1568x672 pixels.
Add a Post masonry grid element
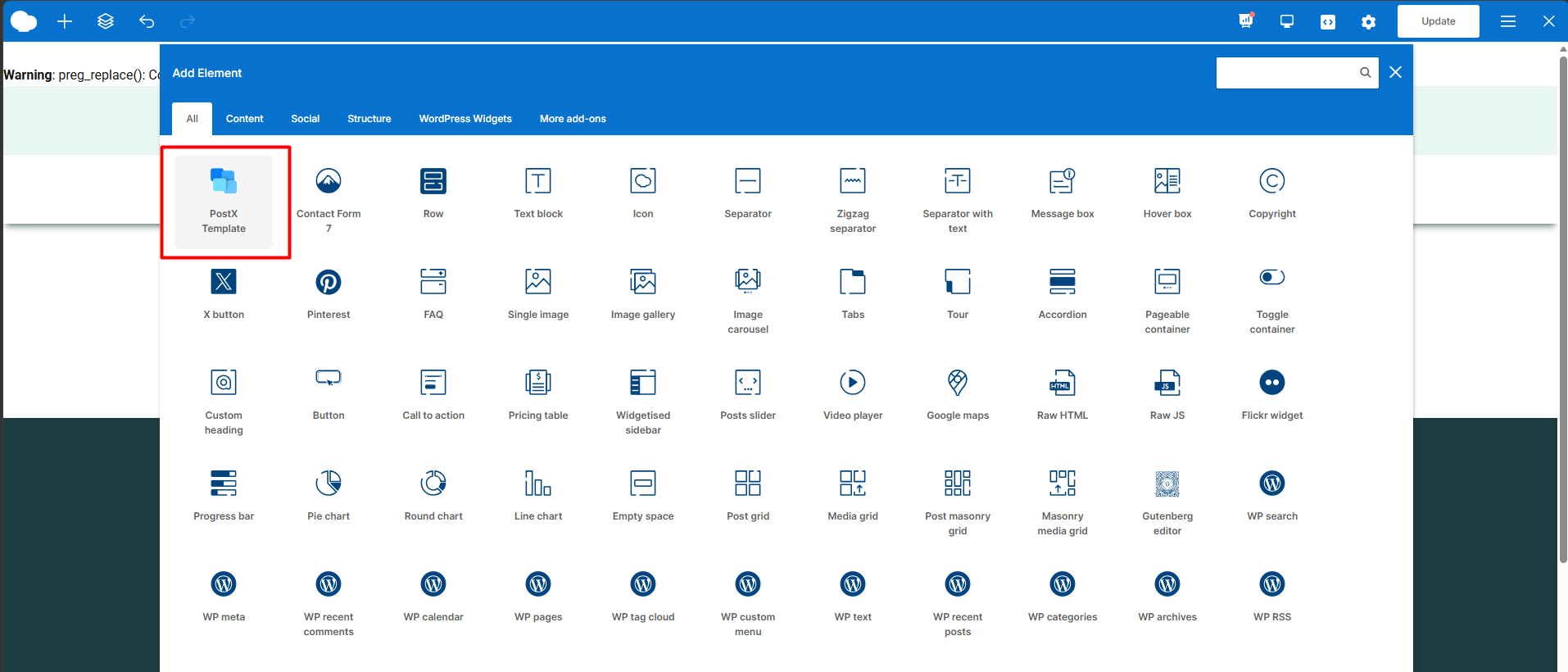[x=958, y=504]
